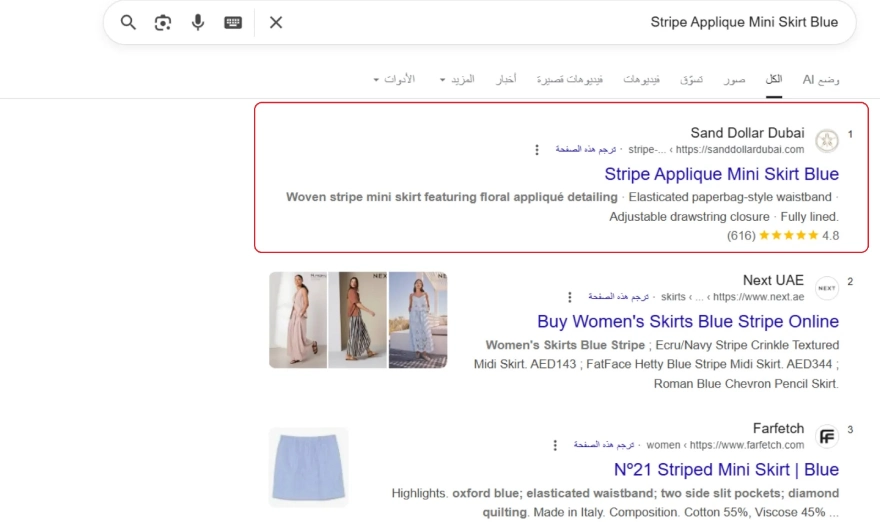Open the on-screen keyboard icon
This screenshot has height=522, width=880.
[233, 22]
